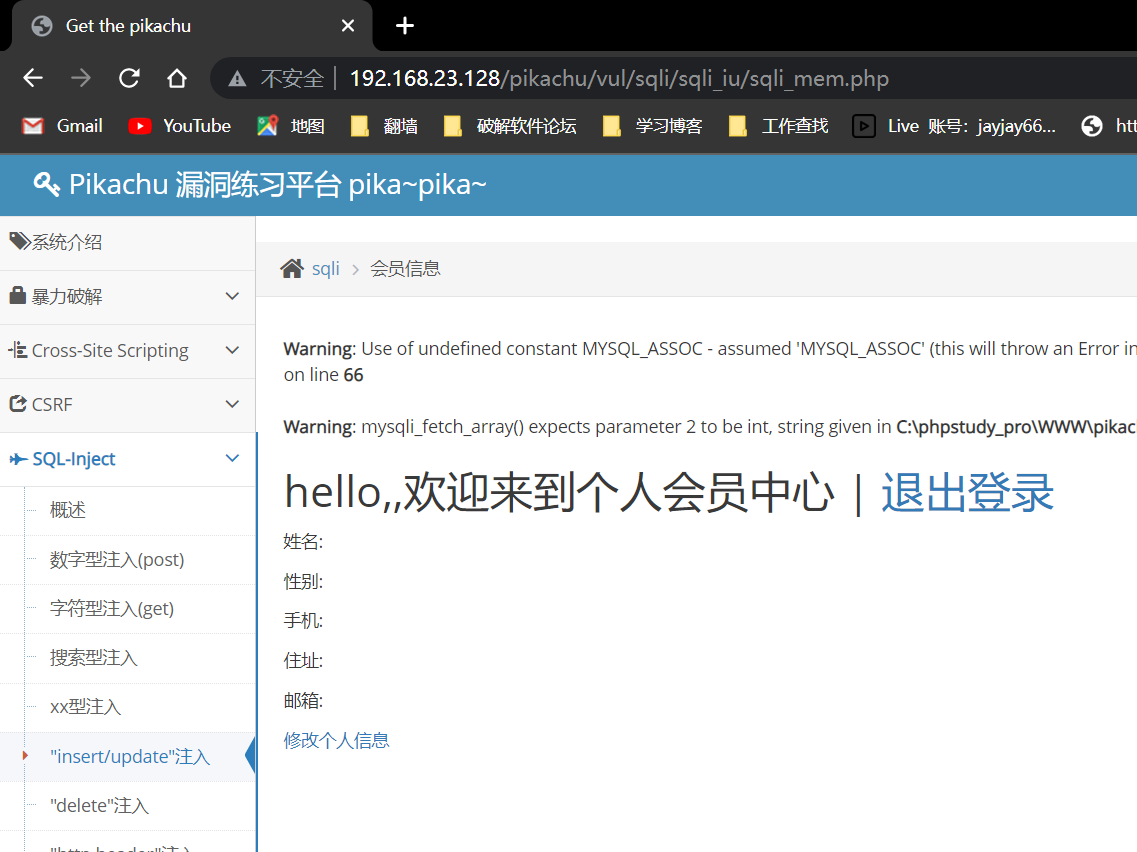Click the key icon in Pikachu header
This screenshot has height=852, width=1137.
pos(46,184)
